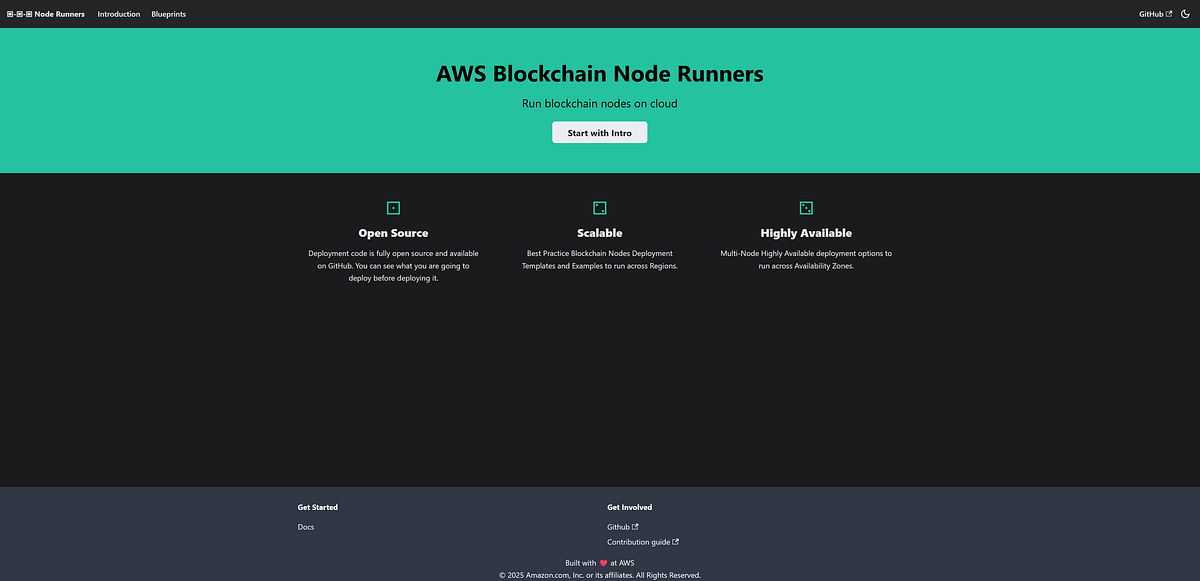Open the Introduction navbar item
The image size is (1200, 581).
click(x=119, y=14)
